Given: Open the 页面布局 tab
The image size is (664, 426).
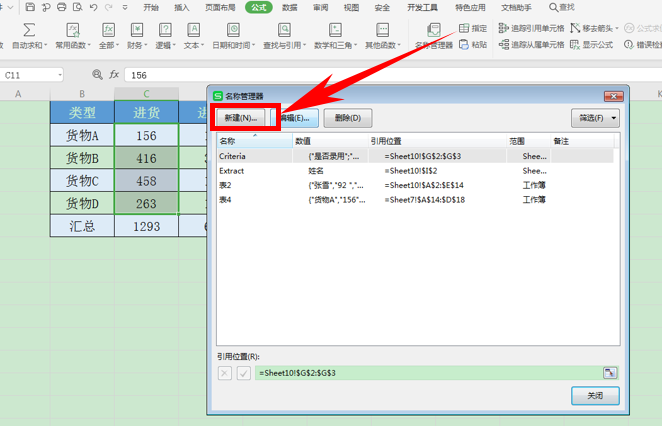Looking at the screenshot, I should click(220, 7).
